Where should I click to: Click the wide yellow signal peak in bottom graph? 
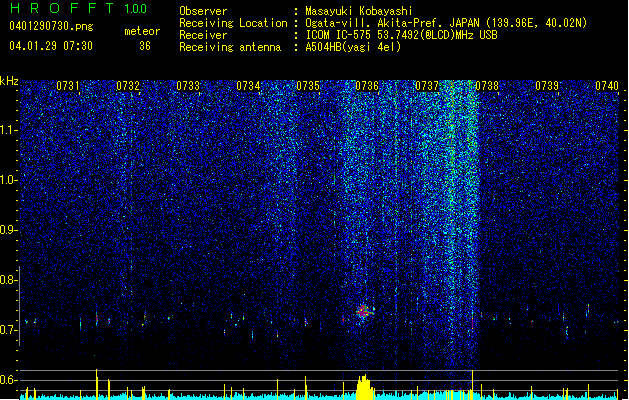[x=364, y=387]
